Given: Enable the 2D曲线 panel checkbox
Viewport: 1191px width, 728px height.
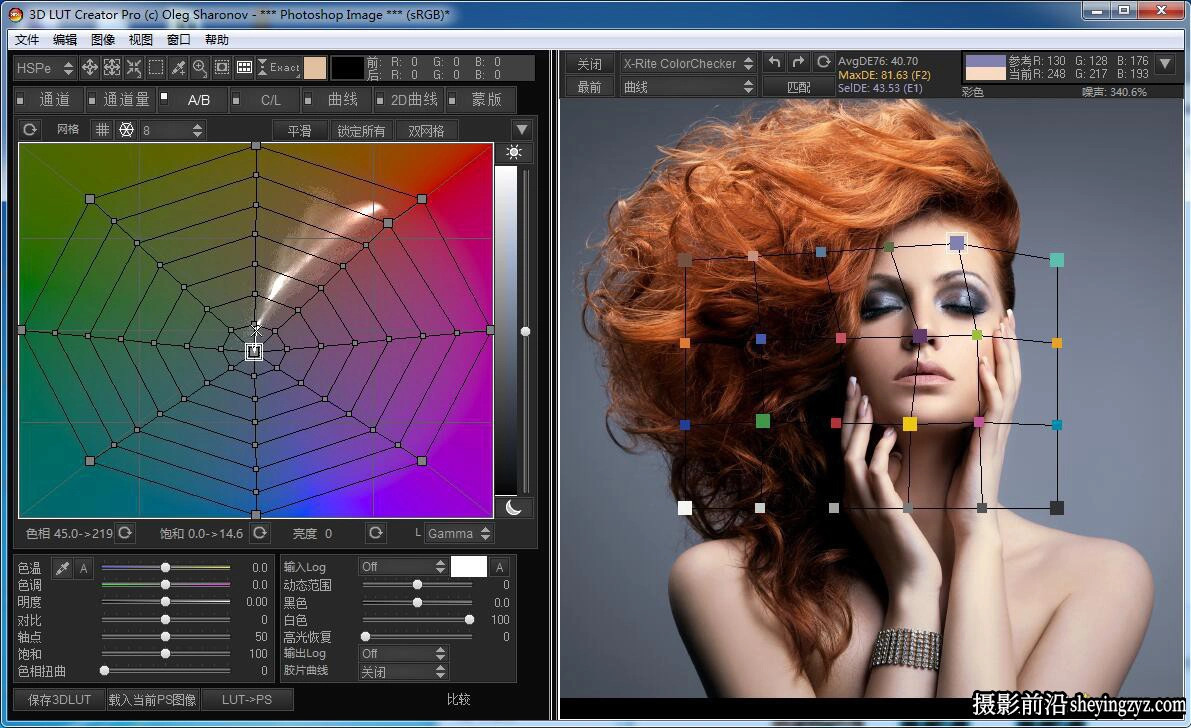Looking at the screenshot, I should click(380, 100).
